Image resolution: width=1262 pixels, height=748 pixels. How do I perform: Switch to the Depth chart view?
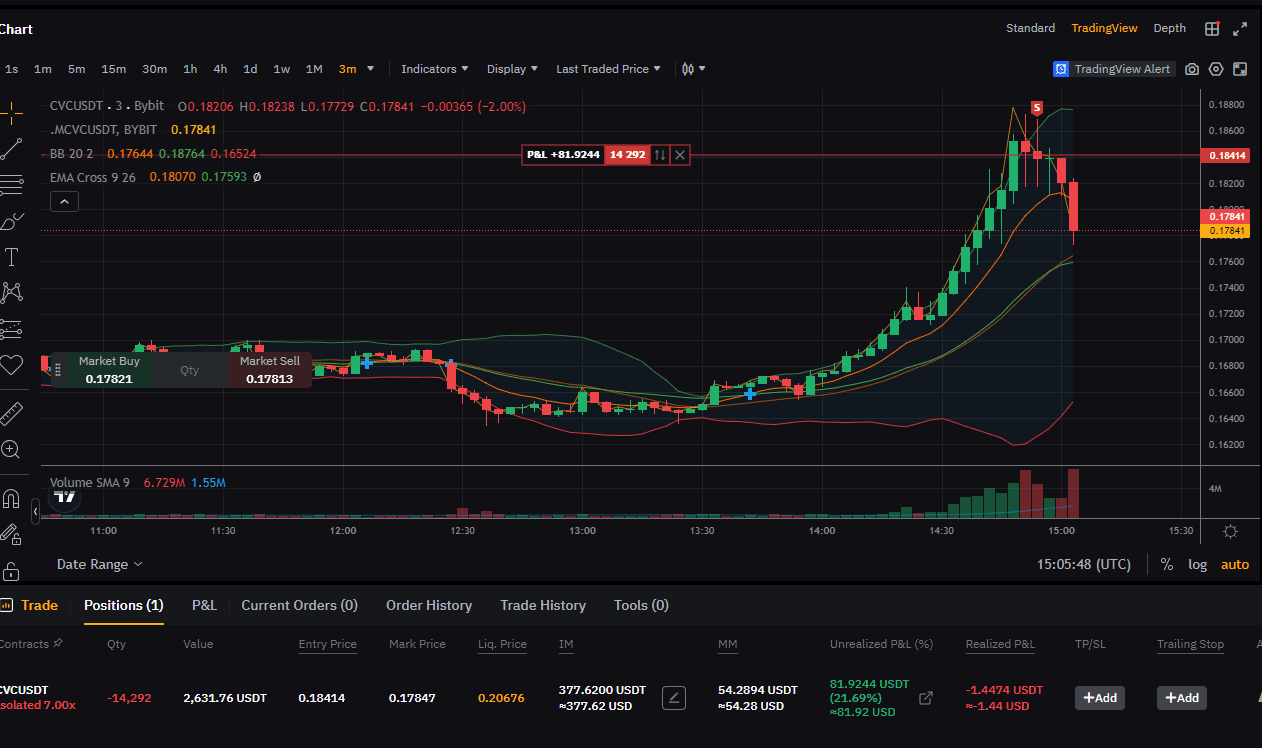1169,28
